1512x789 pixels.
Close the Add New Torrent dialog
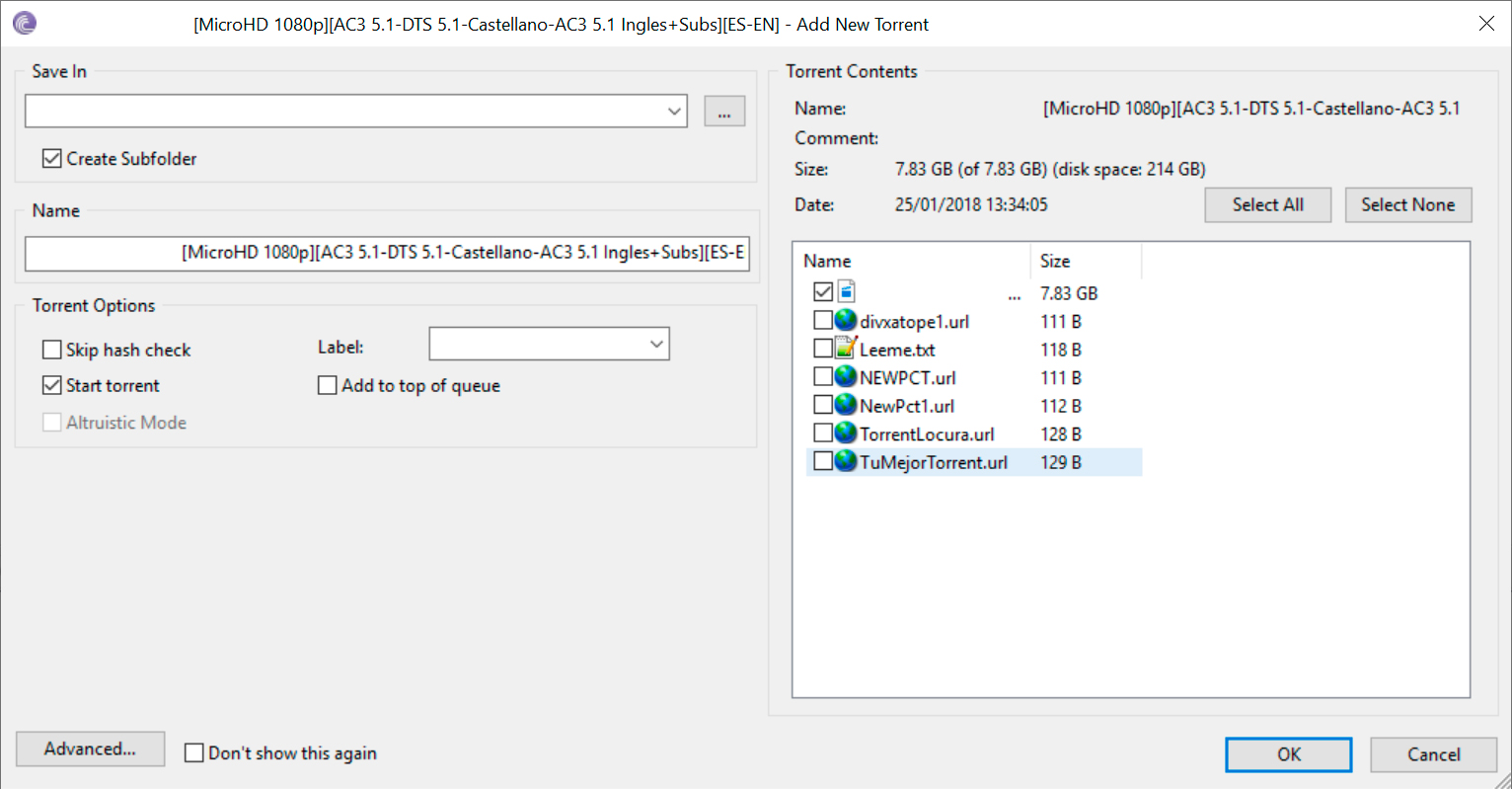pos(1486,23)
